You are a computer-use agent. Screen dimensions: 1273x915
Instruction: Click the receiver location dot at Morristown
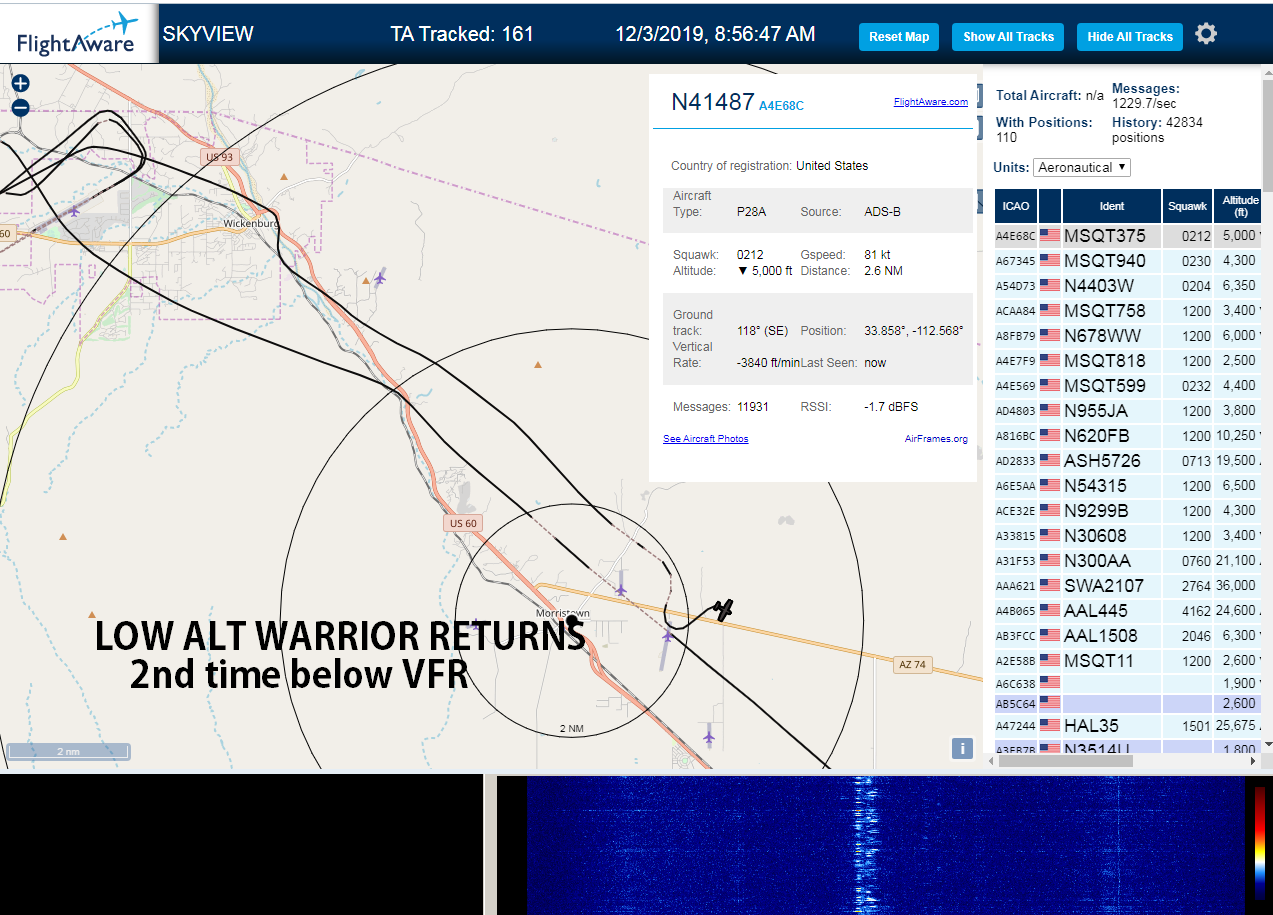[573, 622]
